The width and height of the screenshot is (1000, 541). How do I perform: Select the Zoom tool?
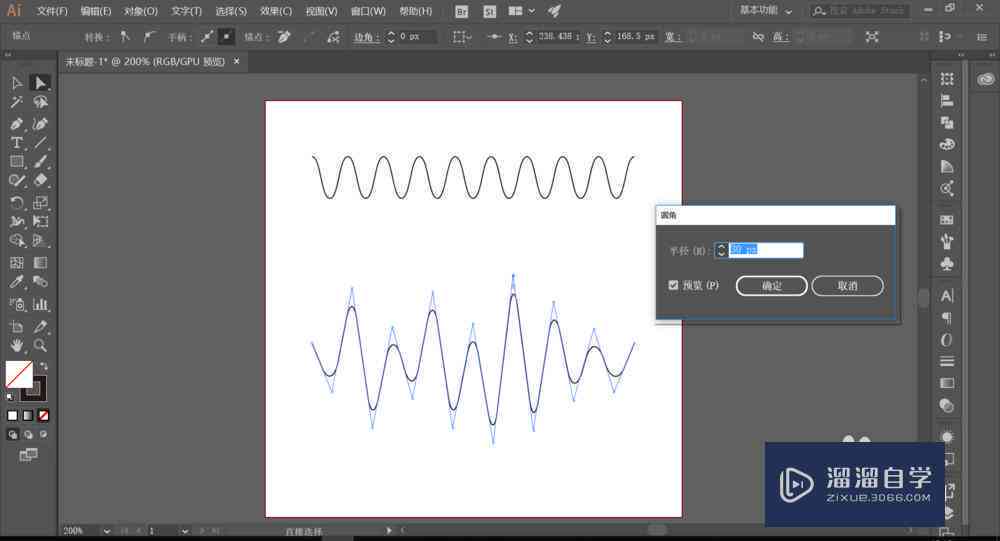(40, 346)
